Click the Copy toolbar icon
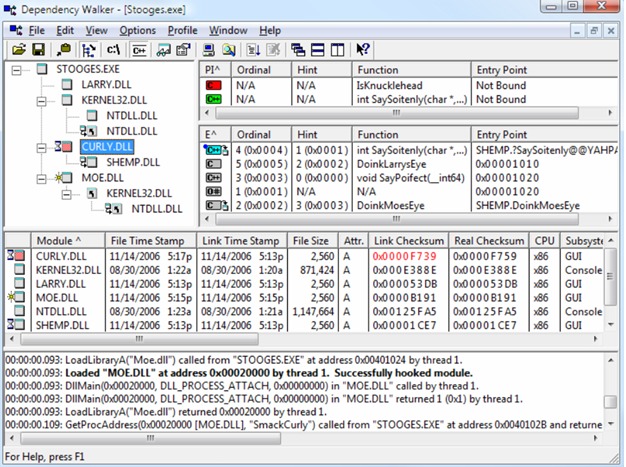This screenshot has width=626, height=467. pos(64,50)
